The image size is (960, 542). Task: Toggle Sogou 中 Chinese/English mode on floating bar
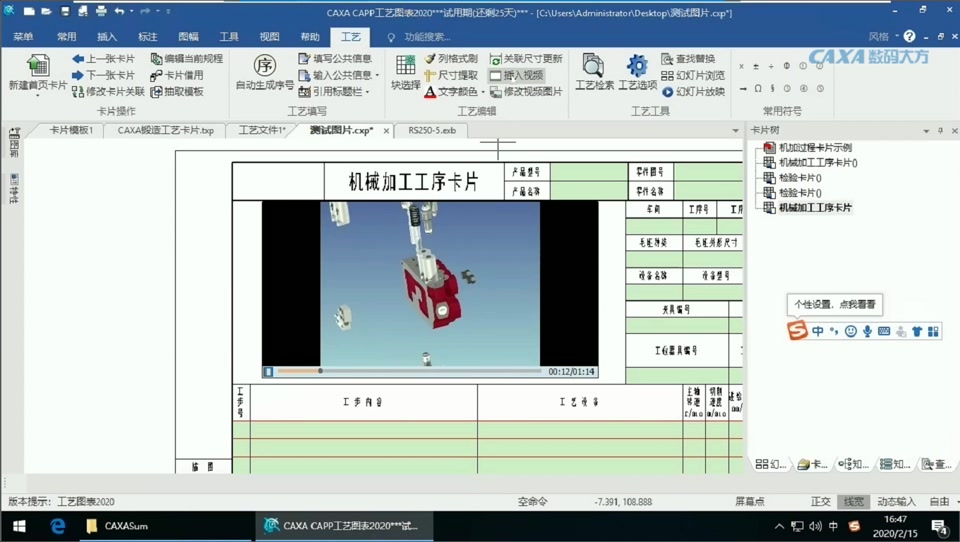[818, 331]
